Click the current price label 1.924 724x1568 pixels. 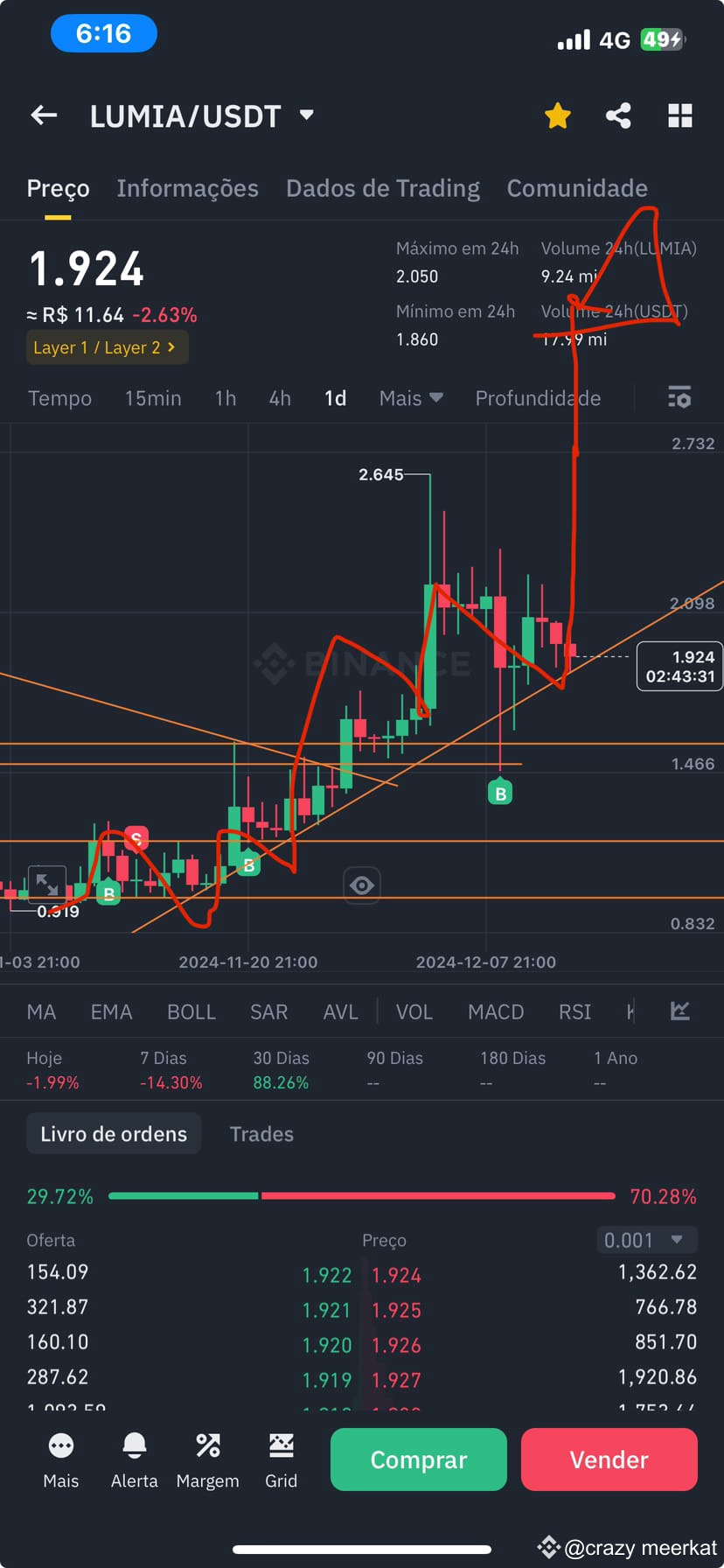pos(680,666)
